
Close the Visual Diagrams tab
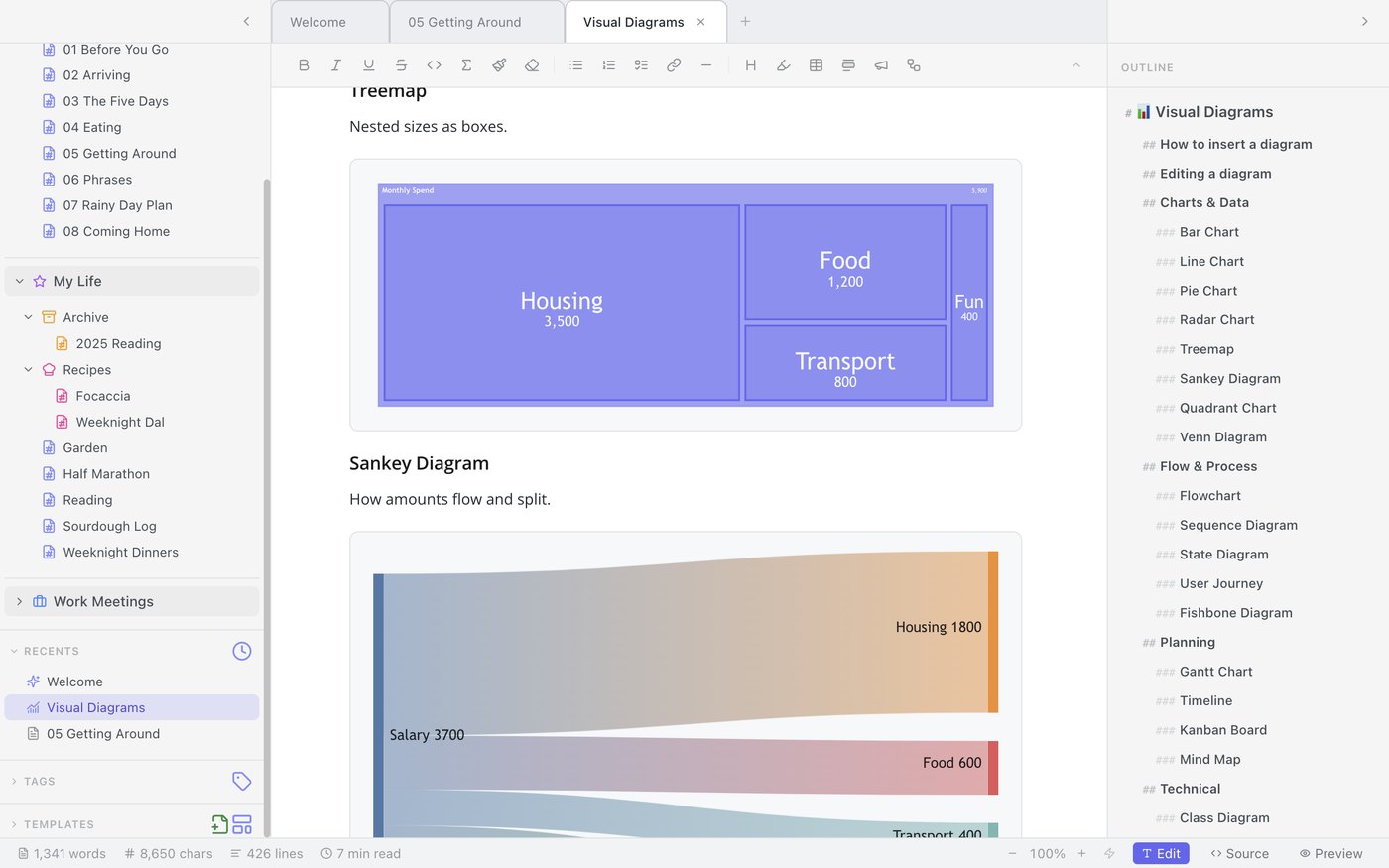(x=701, y=22)
